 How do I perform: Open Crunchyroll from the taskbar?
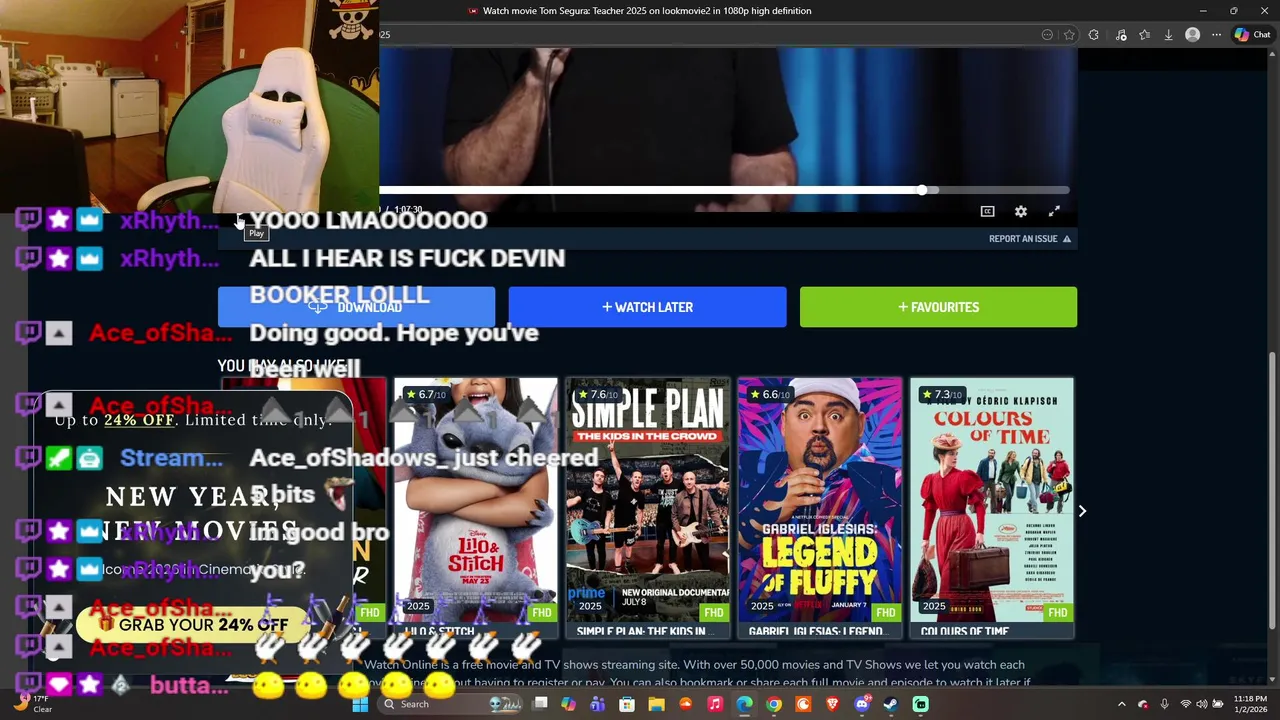pyautogui.click(x=803, y=704)
